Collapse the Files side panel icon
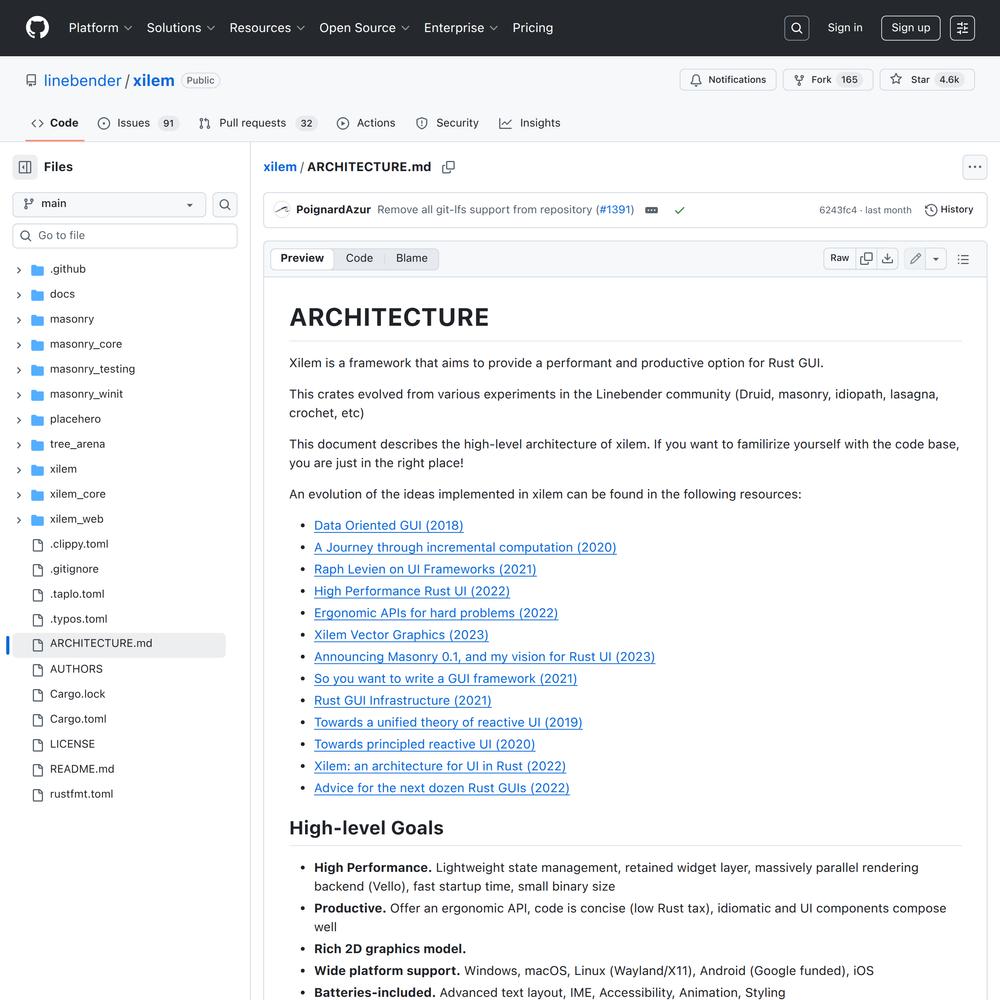The height and width of the screenshot is (1000, 1000). tap(25, 167)
